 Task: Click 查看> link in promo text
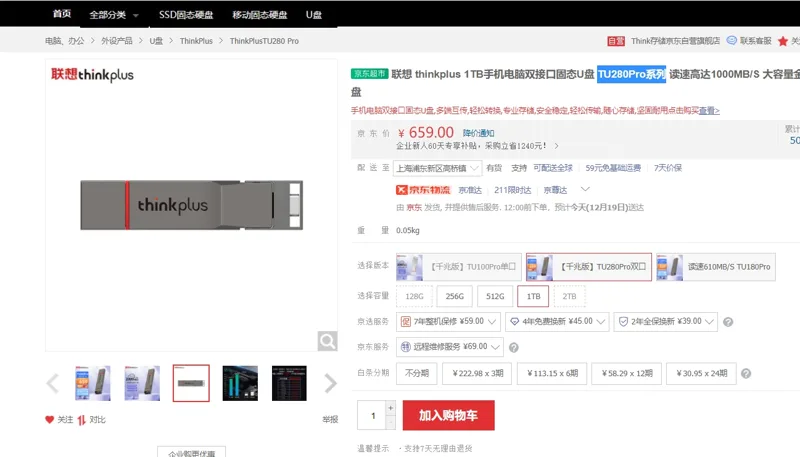click(709, 110)
